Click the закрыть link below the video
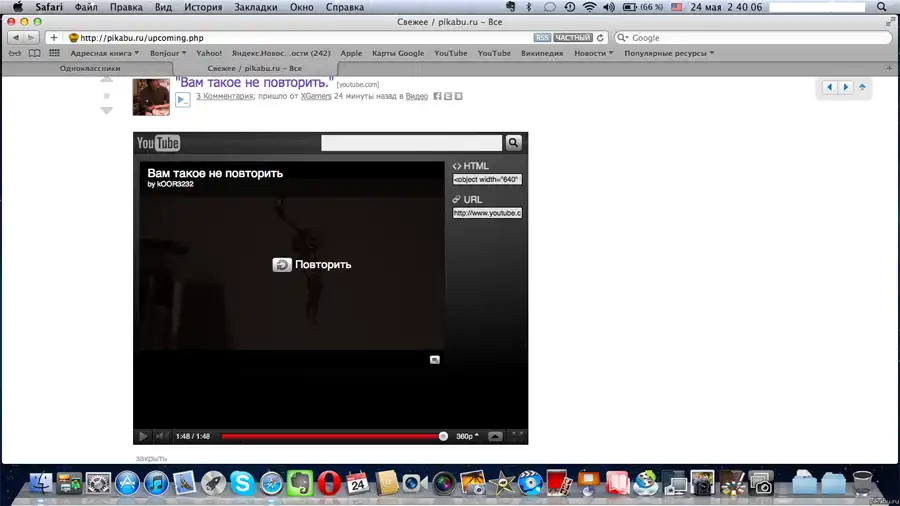 tap(151, 458)
